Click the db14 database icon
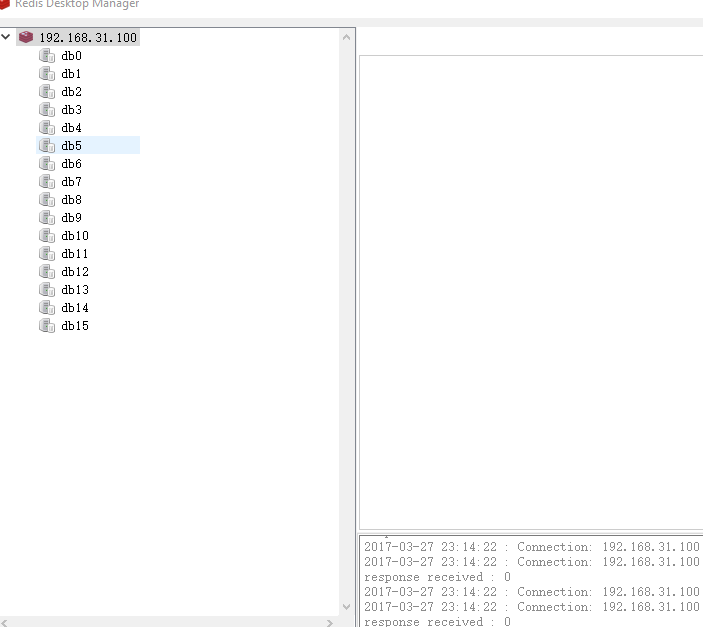 coord(47,308)
